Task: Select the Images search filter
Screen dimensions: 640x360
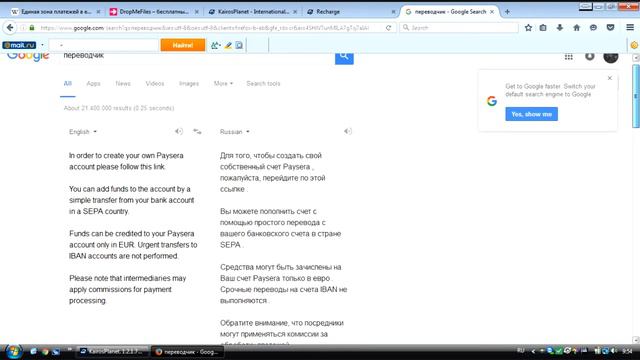Action: [x=189, y=83]
